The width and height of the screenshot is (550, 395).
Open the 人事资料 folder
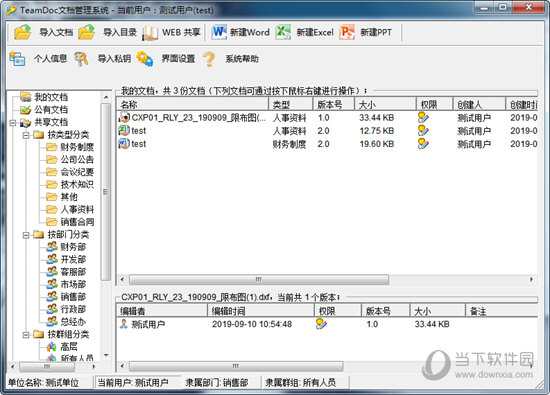point(77,209)
